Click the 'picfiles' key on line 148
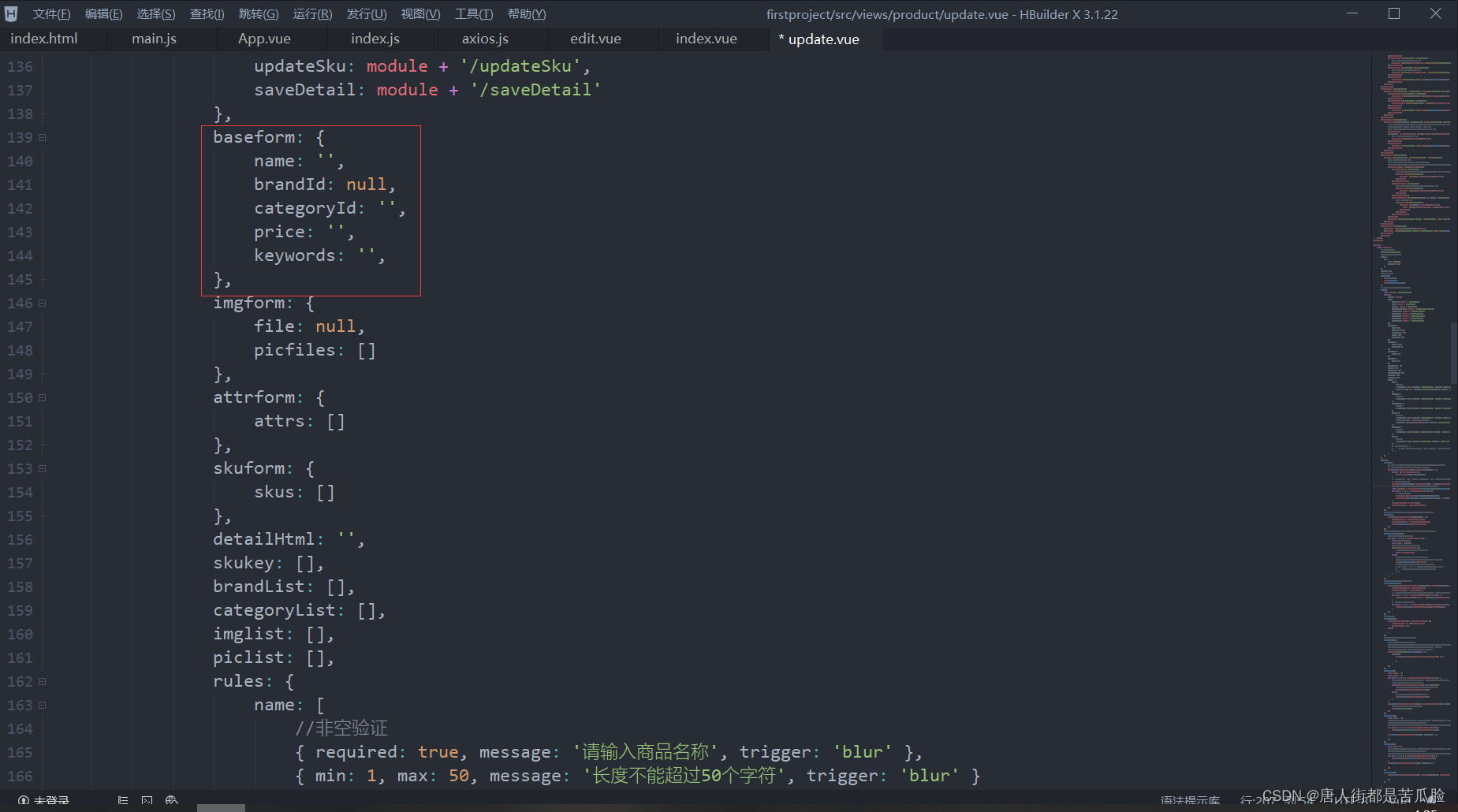Image resolution: width=1458 pixels, height=812 pixels. coord(295,350)
